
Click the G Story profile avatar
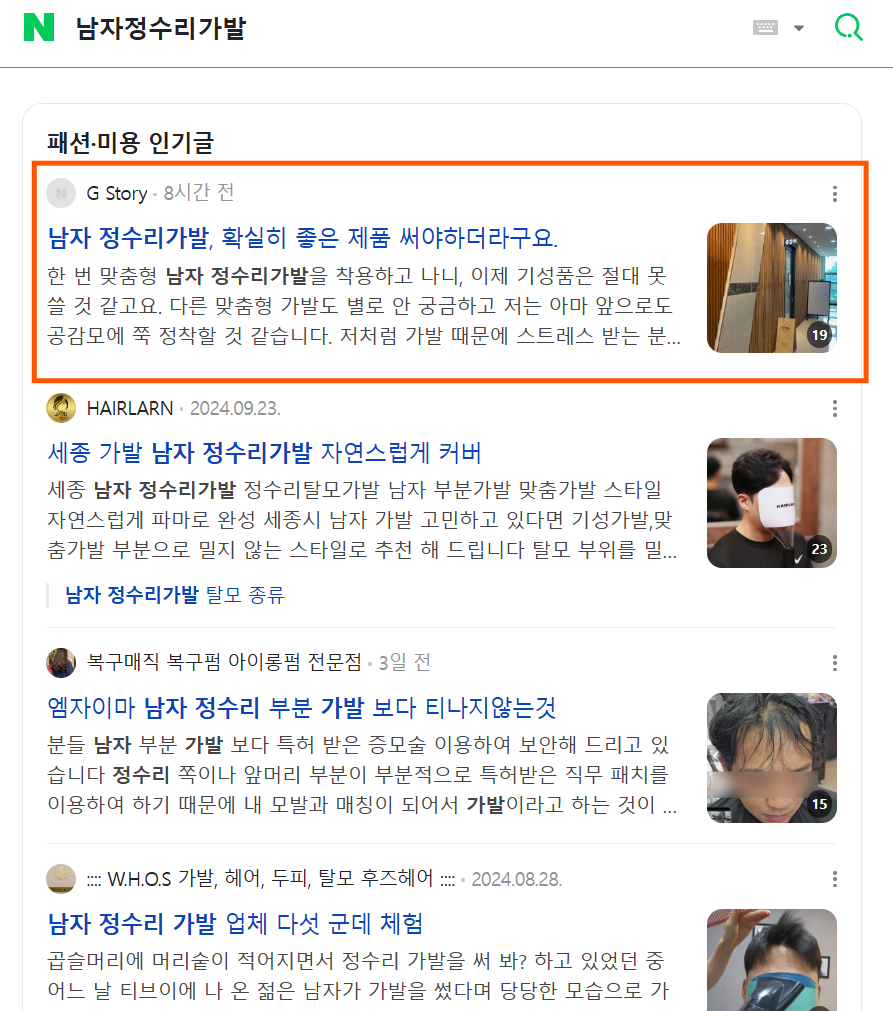pyautogui.click(x=61, y=193)
